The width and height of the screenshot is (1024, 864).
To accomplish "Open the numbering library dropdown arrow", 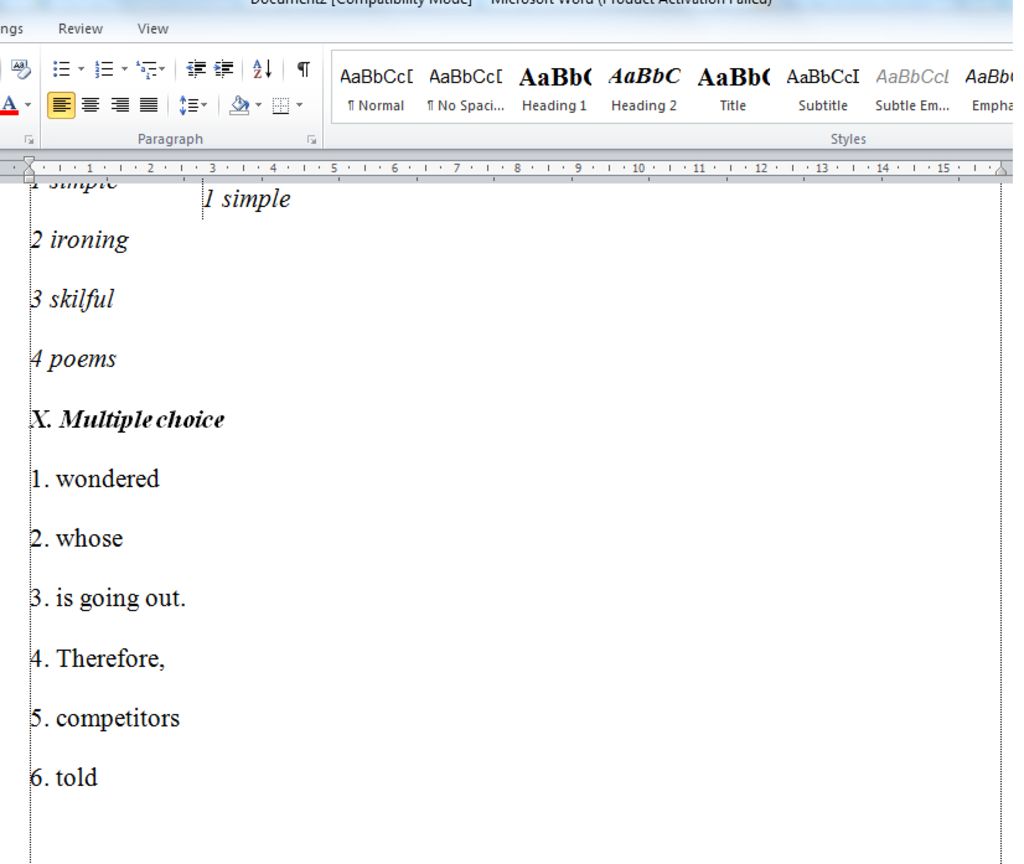I will 124,69.
